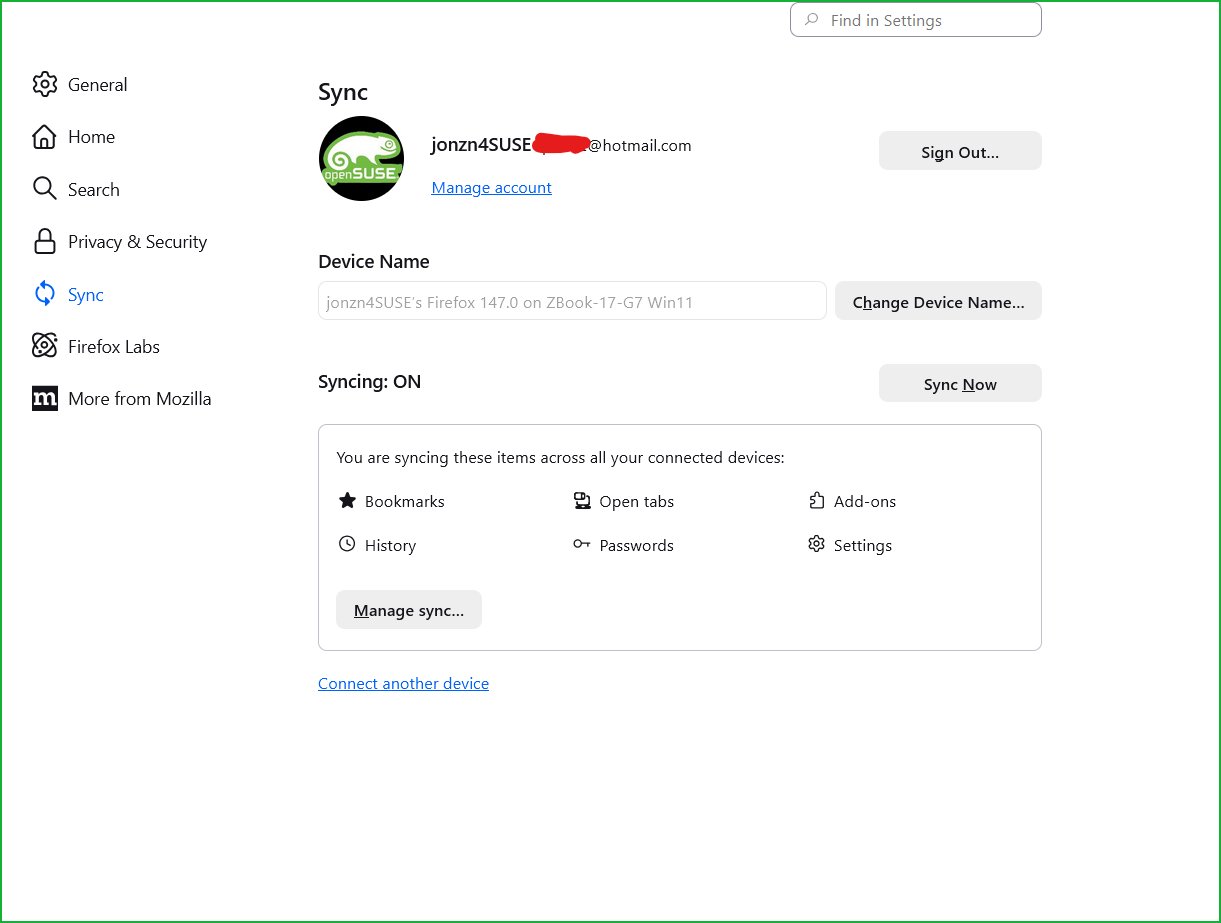The height and width of the screenshot is (923, 1221).
Task: Click the Sign Out button
Action: [960, 151]
